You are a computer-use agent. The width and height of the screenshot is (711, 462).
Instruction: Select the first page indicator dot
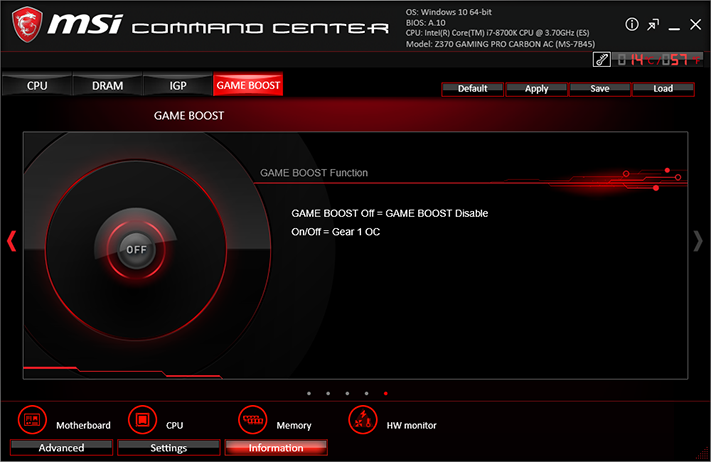click(309, 394)
